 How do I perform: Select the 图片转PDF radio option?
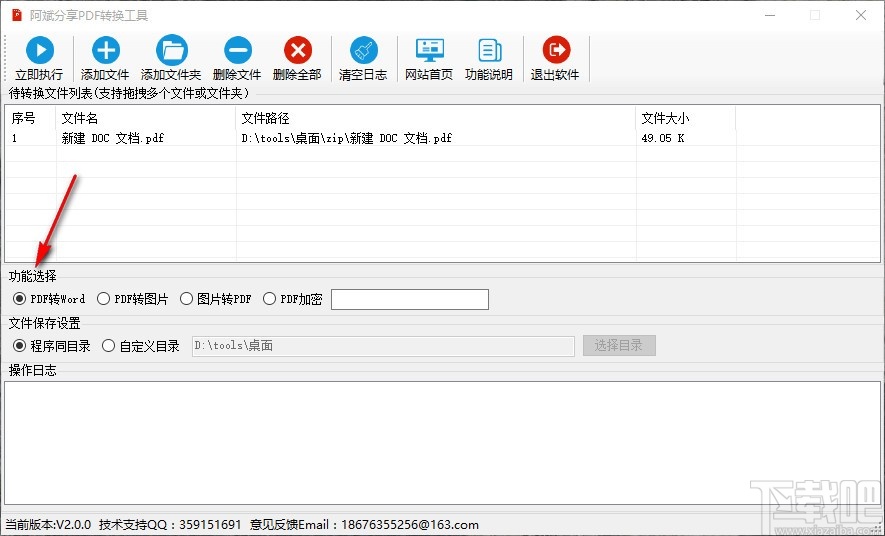point(216,298)
